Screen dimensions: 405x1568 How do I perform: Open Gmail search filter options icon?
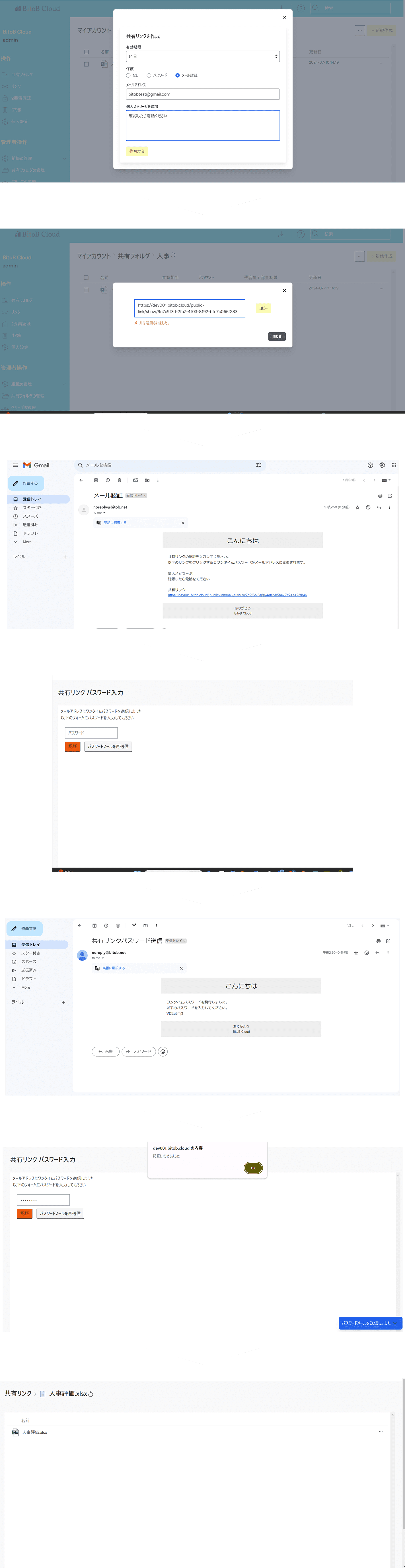(259, 465)
